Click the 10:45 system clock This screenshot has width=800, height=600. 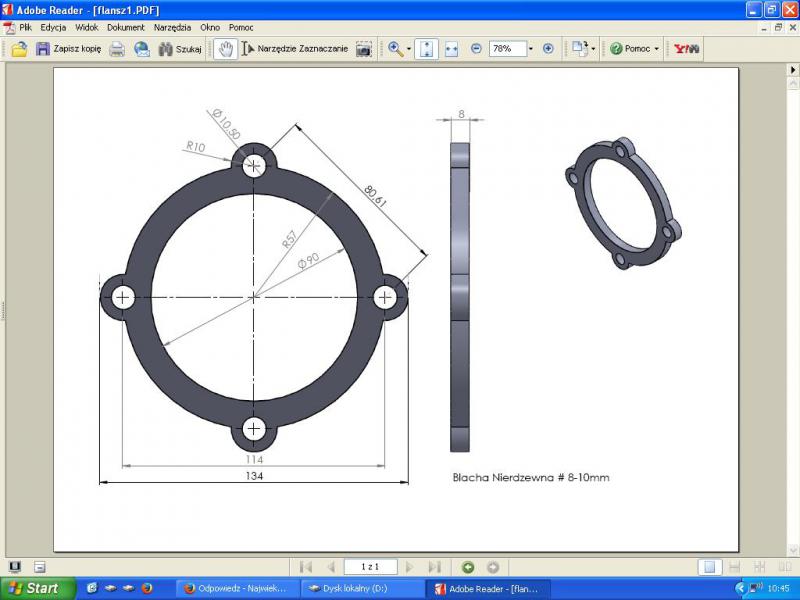pos(779,588)
